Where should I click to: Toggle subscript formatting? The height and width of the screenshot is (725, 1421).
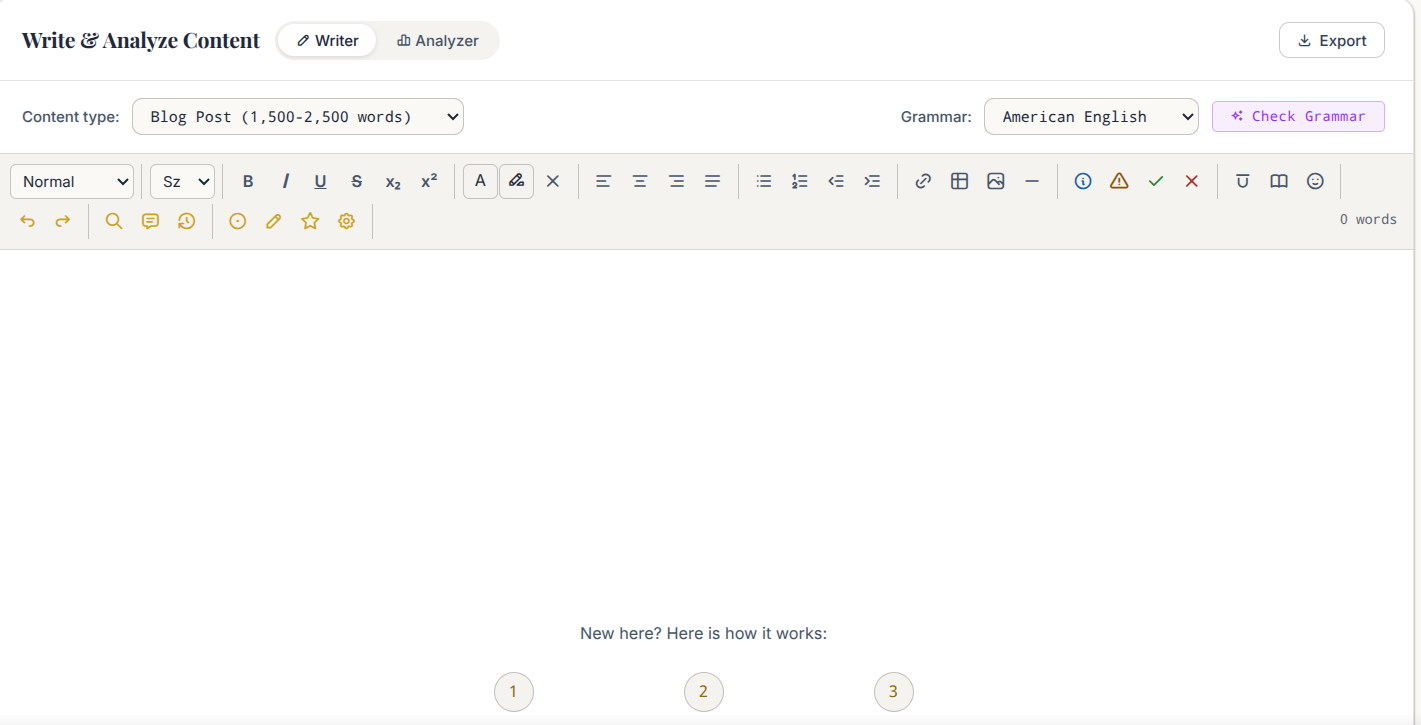tap(393, 181)
